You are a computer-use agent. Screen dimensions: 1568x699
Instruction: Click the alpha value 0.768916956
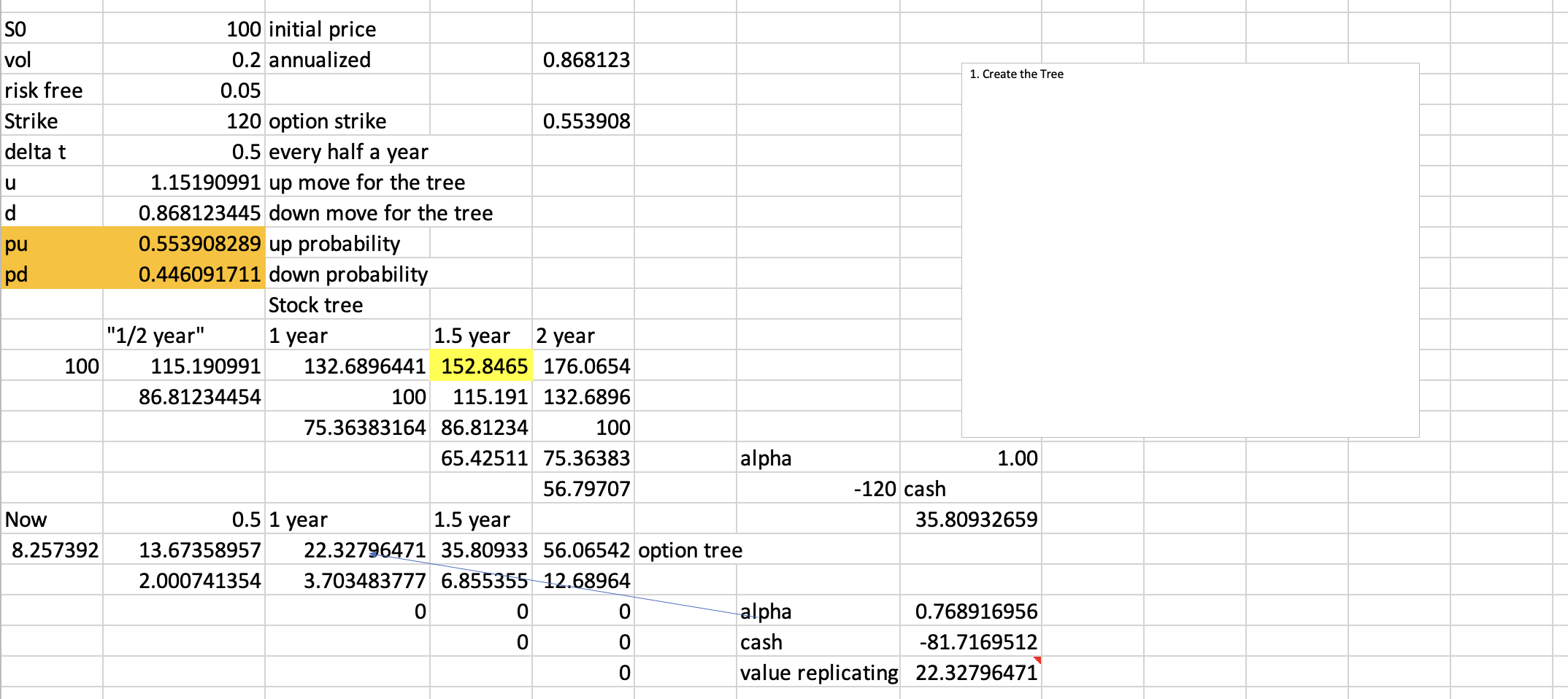(976, 611)
